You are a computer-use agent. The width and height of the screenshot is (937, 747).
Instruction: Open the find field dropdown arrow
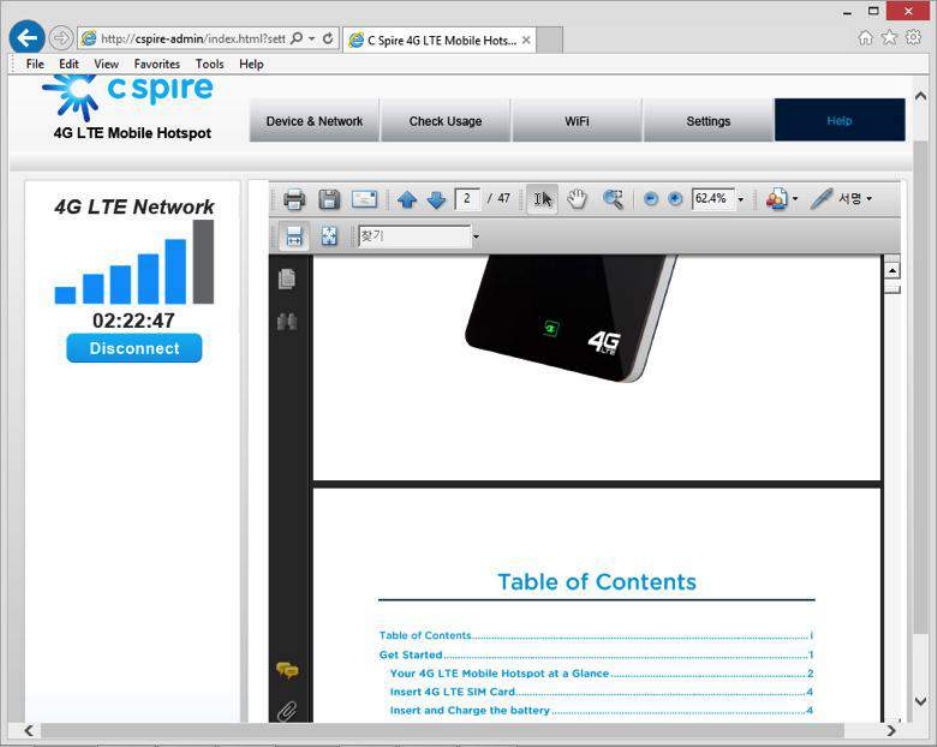476,237
